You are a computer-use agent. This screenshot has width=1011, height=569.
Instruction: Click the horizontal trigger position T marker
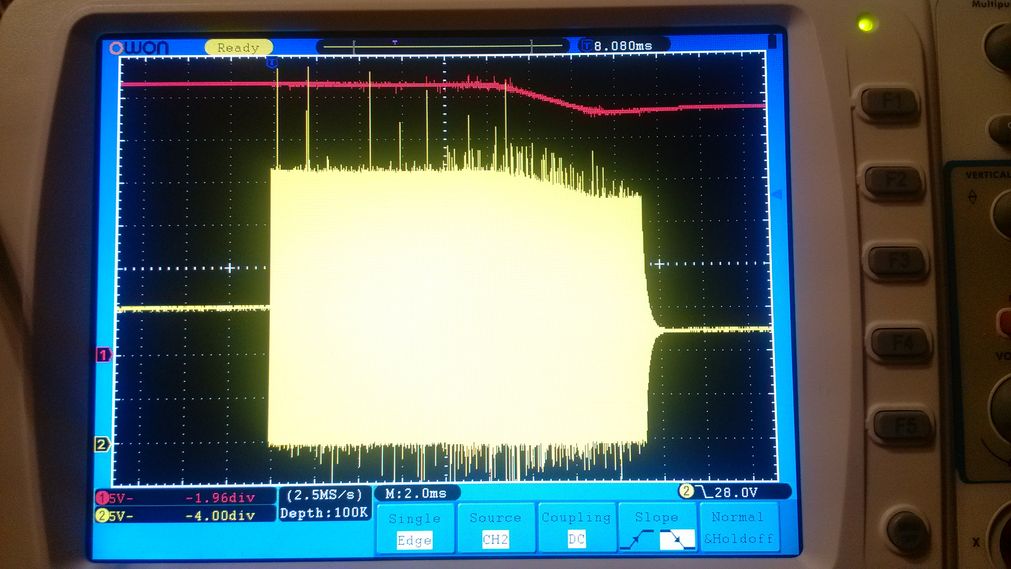coord(272,62)
